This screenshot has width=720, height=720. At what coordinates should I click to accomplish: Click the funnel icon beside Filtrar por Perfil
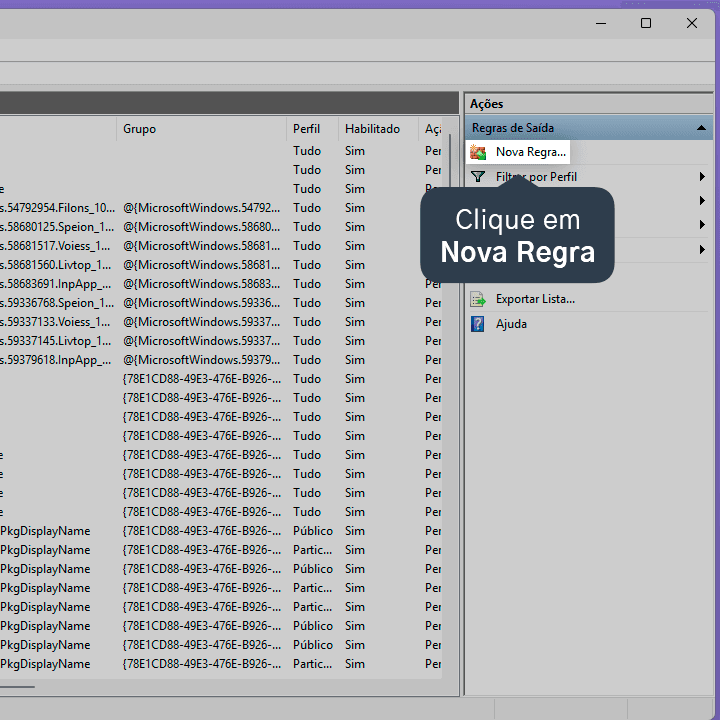pos(478,177)
